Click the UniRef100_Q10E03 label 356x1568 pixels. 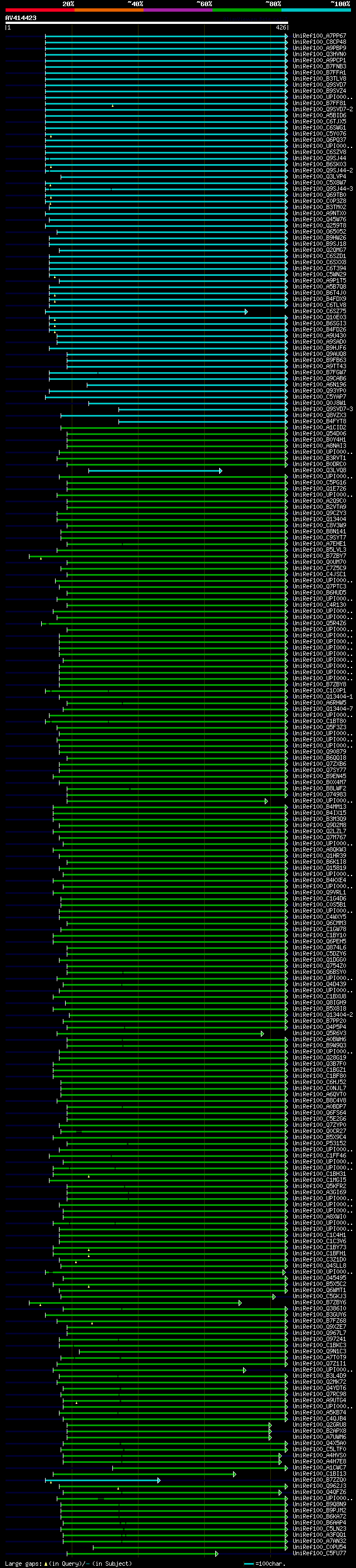point(319,317)
